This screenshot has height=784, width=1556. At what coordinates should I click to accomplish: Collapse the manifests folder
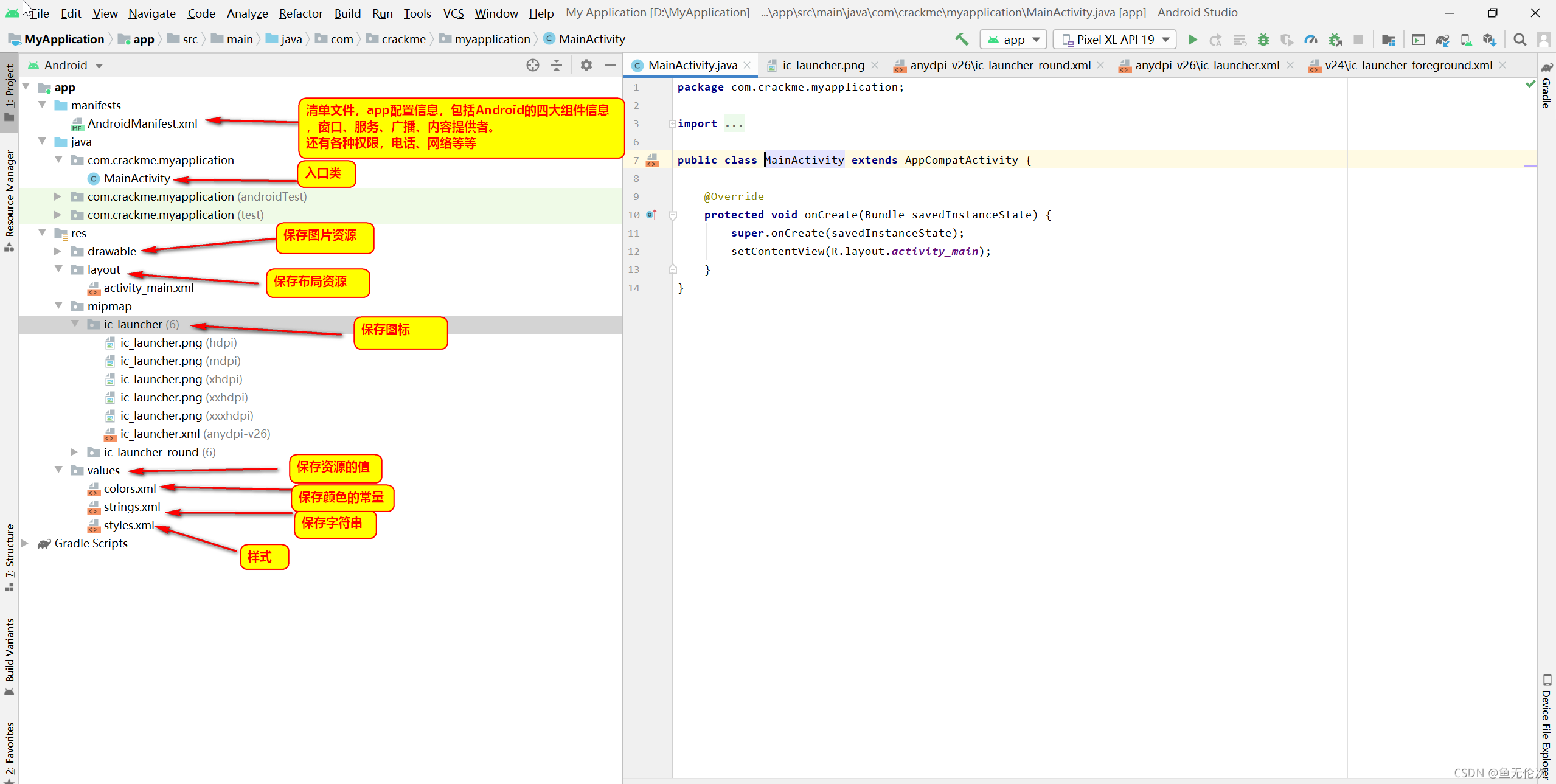click(43, 105)
